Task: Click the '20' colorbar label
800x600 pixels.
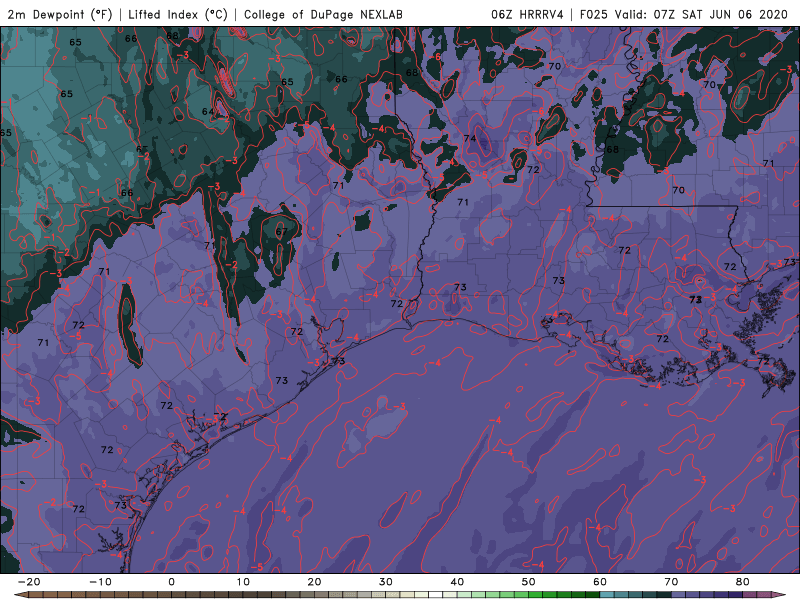Action: click(x=314, y=582)
